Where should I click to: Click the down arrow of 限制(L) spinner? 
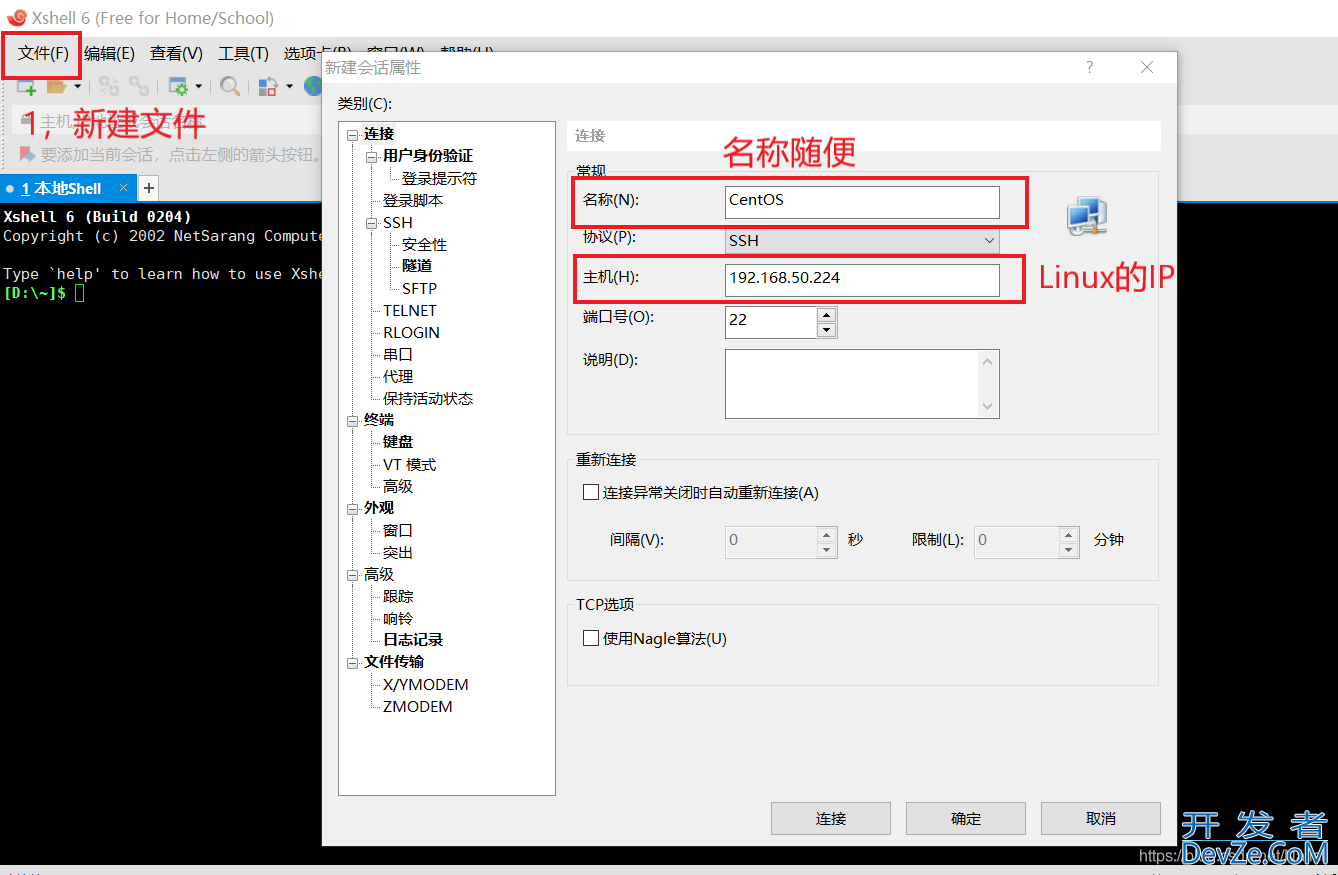pos(1069,549)
